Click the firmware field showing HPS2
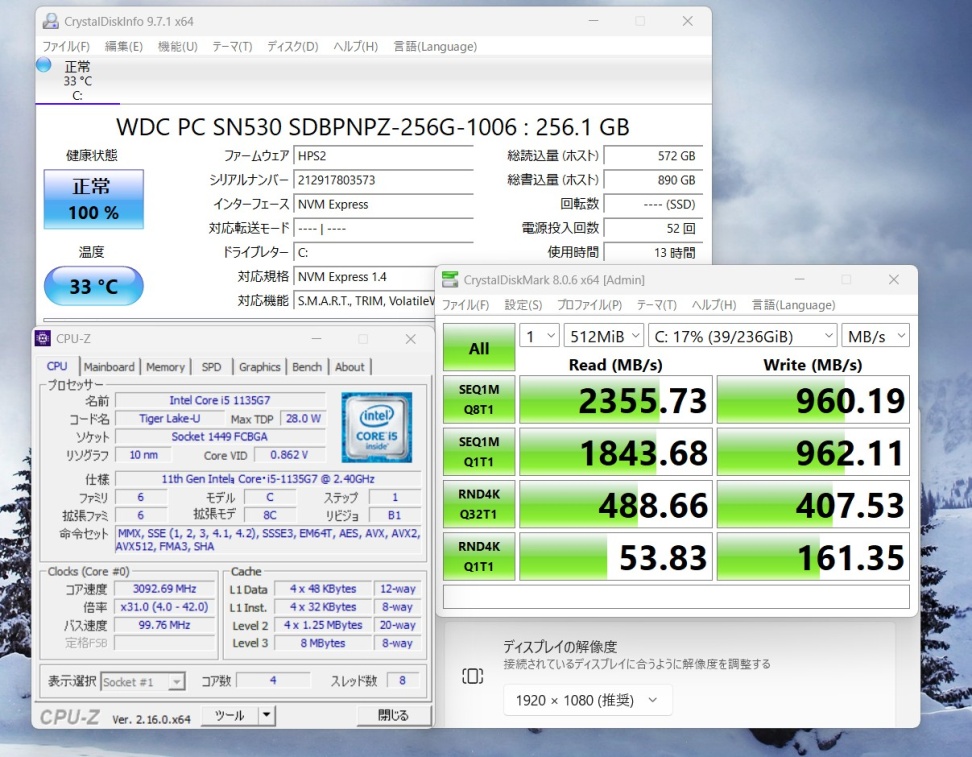Screen dimensions: 972x757 (x=383, y=156)
